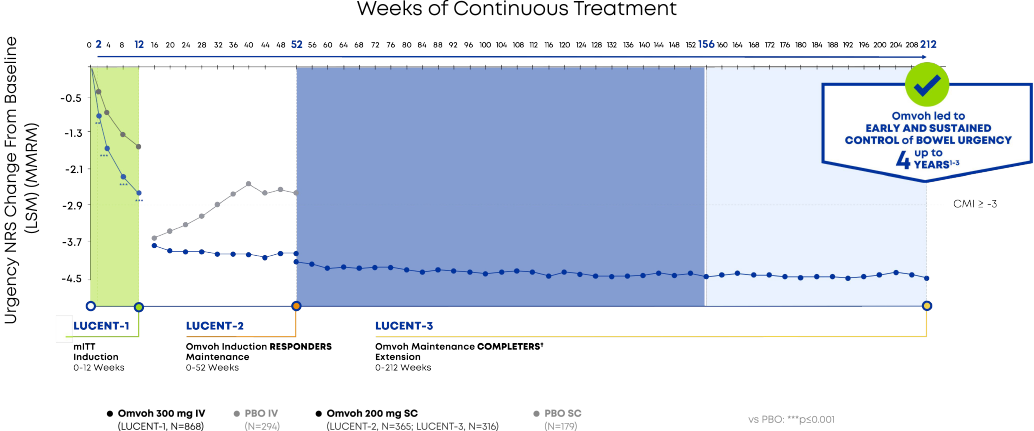Screen dimensions: 1034x431
Task: Click the bold week 2 axis label
Action: pos(98,45)
